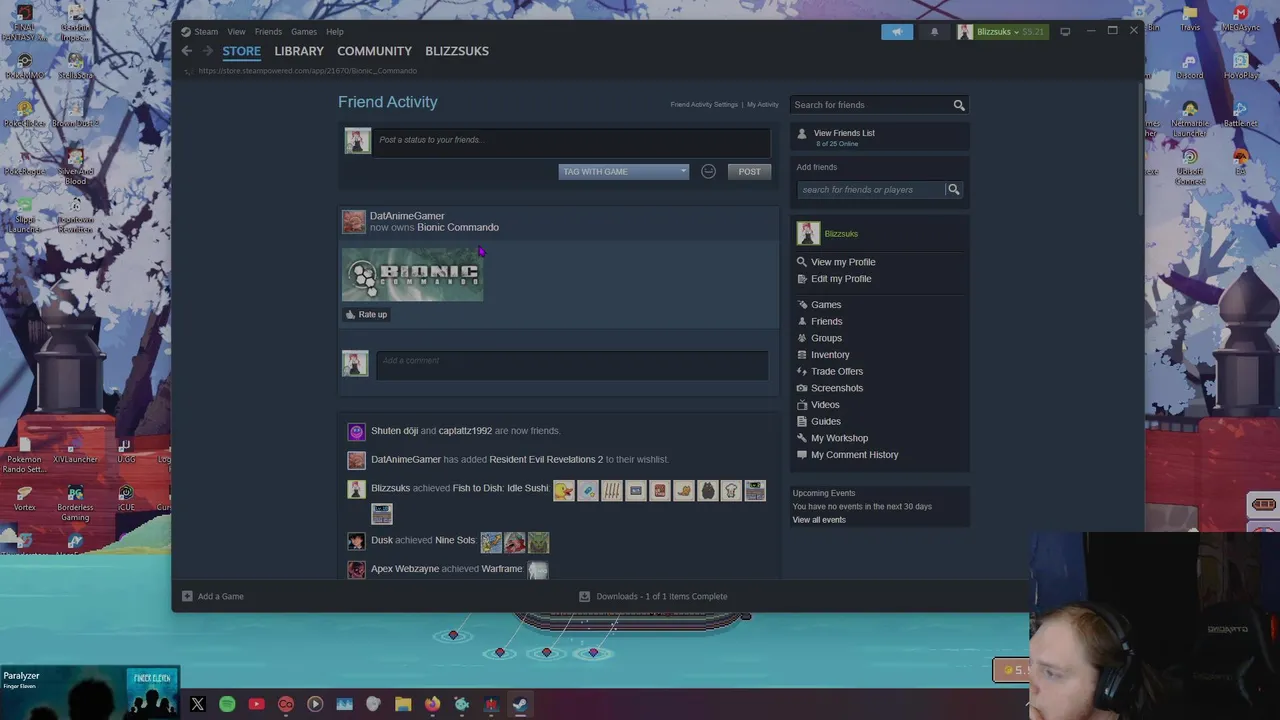Image resolution: width=1280 pixels, height=720 pixels.
Task: Switch to the STORE tab
Action: pyautogui.click(x=241, y=51)
